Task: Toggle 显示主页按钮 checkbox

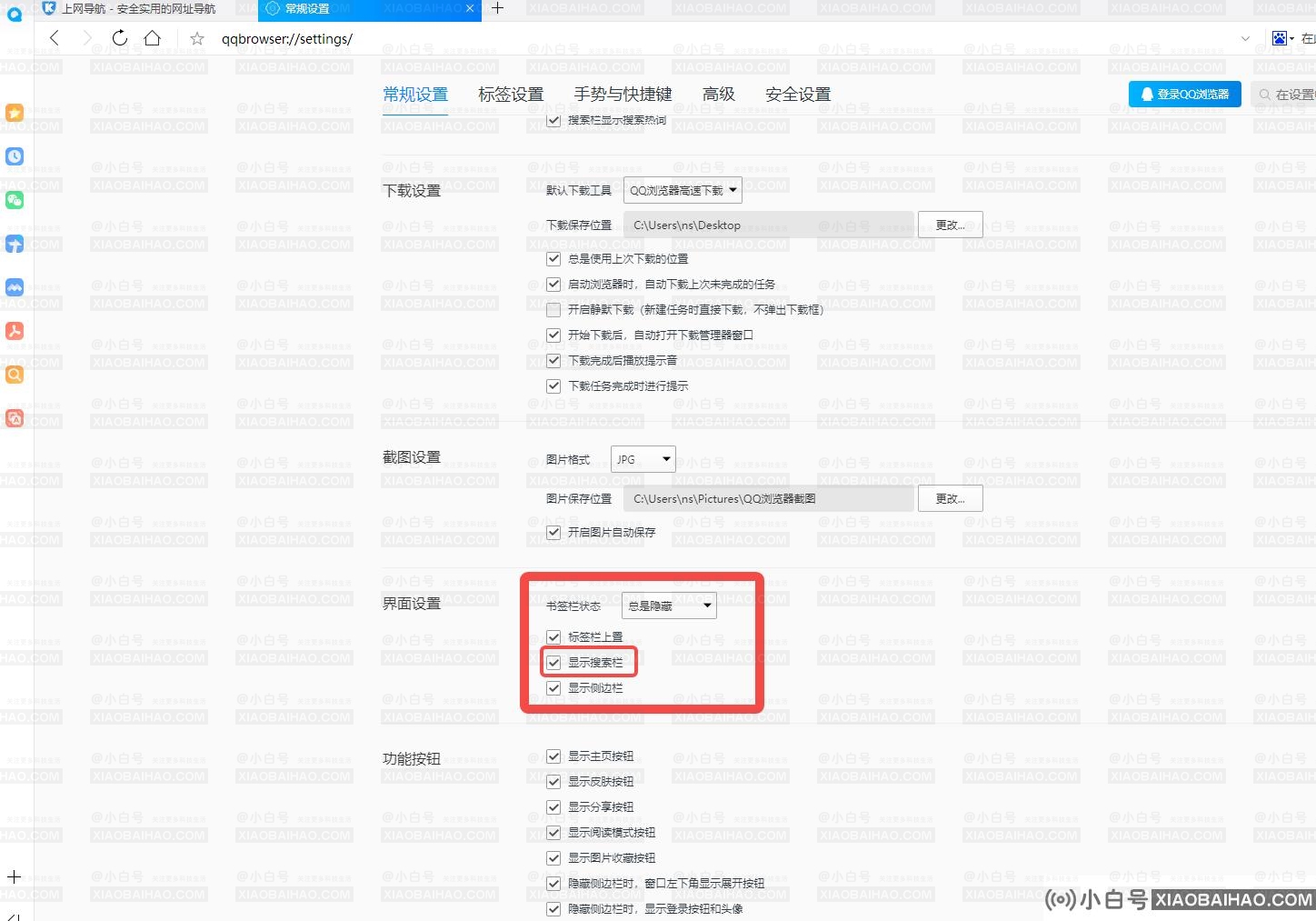Action: 553,756
